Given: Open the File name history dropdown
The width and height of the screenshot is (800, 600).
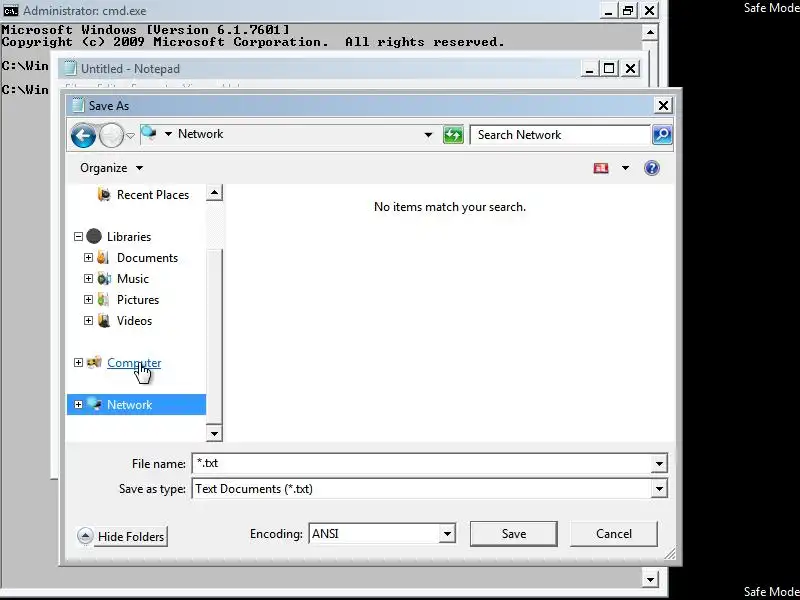Looking at the screenshot, I should pos(659,463).
